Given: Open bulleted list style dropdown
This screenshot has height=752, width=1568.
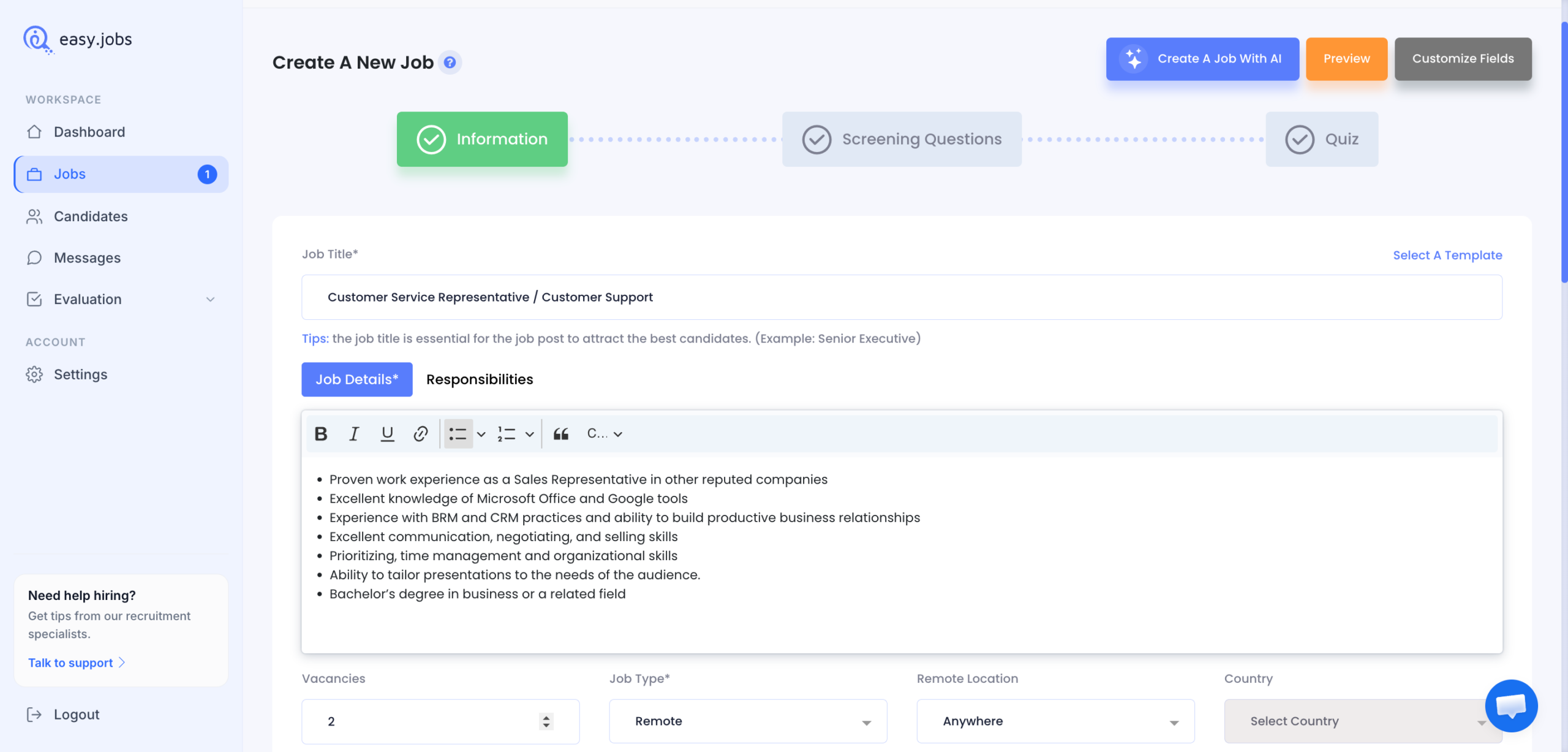Looking at the screenshot, I should tap(481, 434).
